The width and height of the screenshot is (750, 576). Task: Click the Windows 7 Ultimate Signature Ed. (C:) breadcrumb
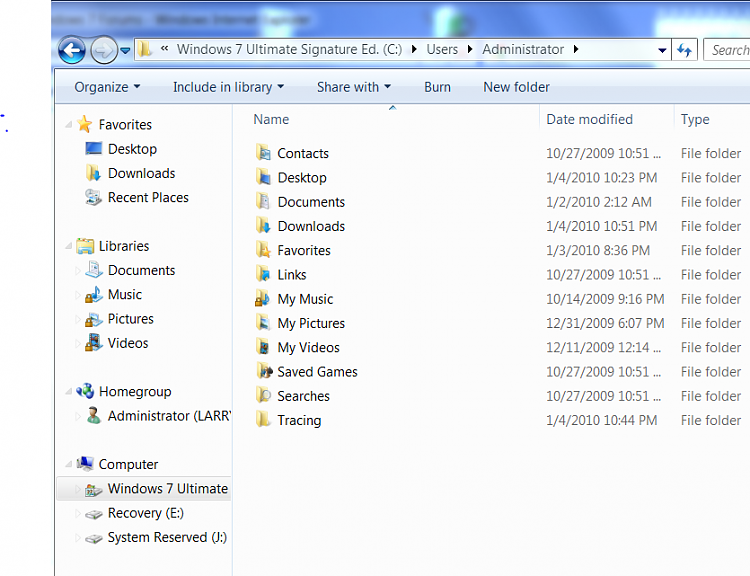(289, 49)
